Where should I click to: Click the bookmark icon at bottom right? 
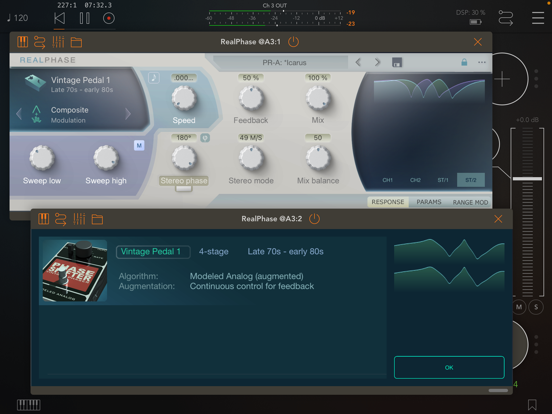[532, 405]
